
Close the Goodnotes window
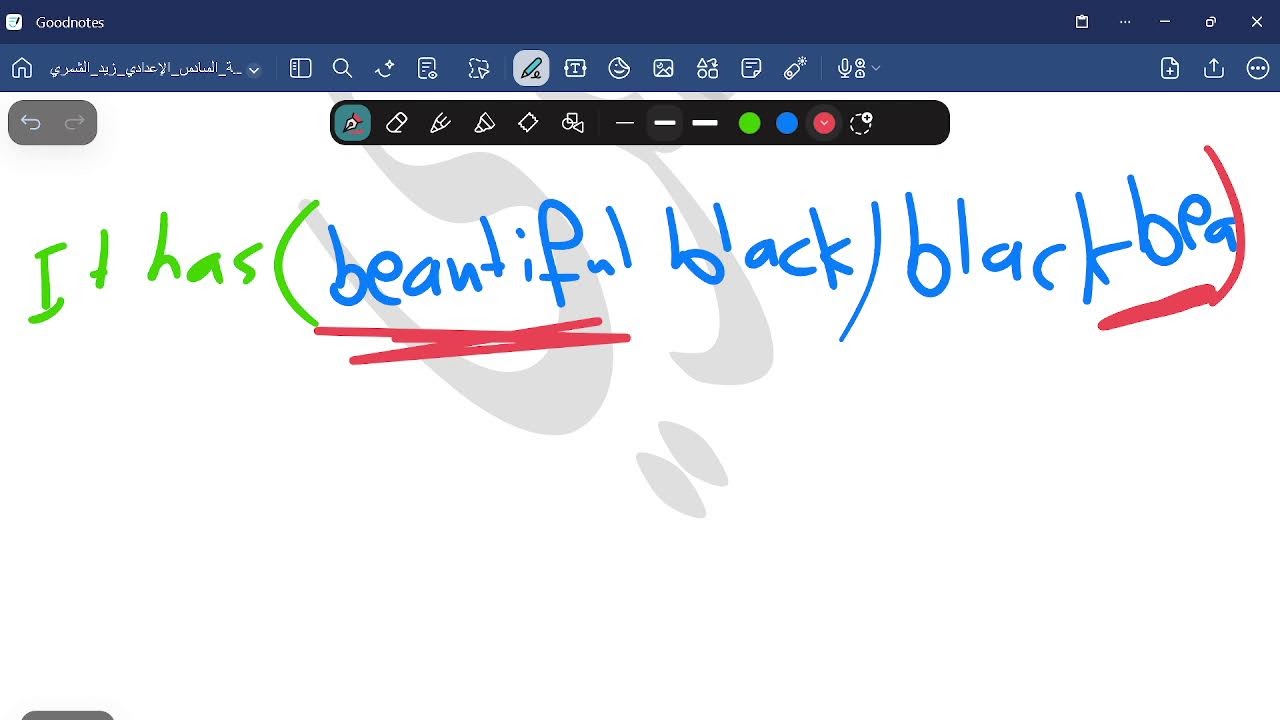(1257, 22)
